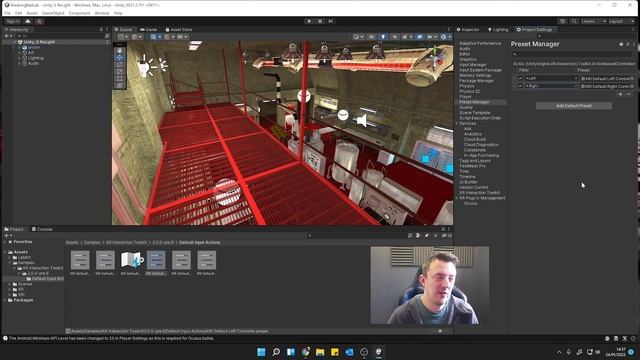The image size is (640, 360).
Task: Open the Gizmos dropdown in scene toolbar
Action: click(445, 37)
